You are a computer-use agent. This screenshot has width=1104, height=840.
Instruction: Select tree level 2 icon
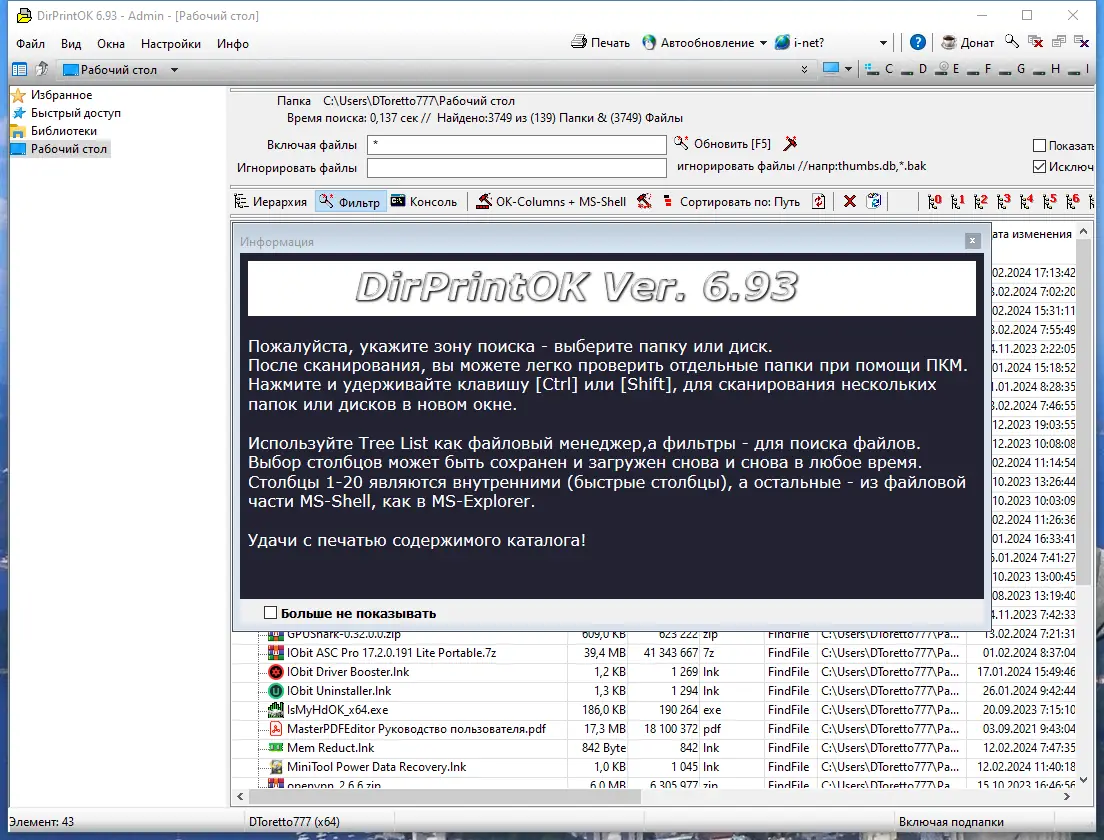coord(981,201)
